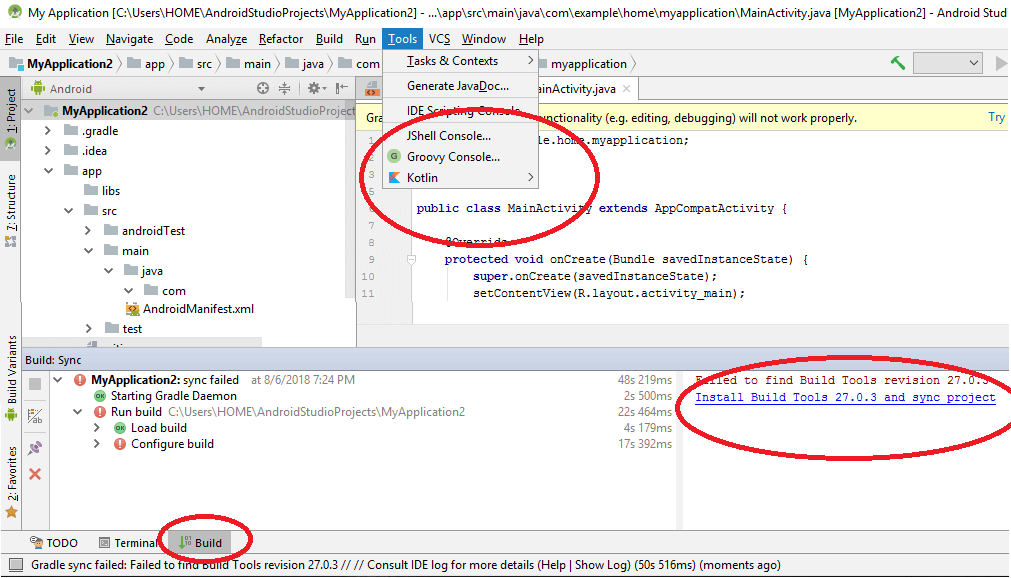
Task: Expand the .idea folder
Action: click(x=48, y=151)
